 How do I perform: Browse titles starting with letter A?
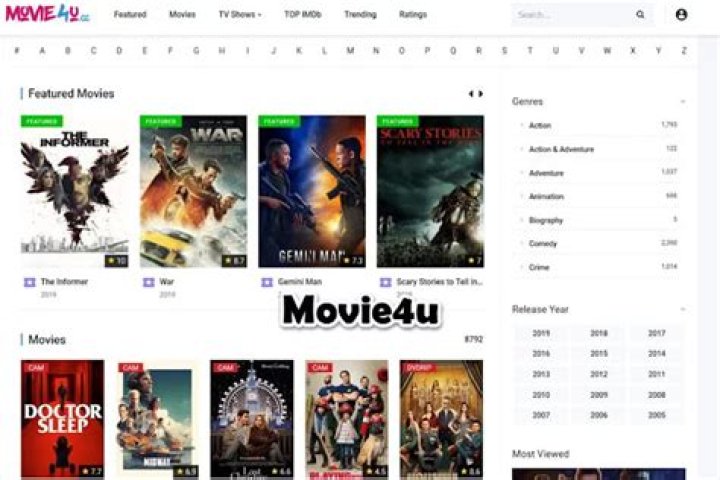click(42, 51)
